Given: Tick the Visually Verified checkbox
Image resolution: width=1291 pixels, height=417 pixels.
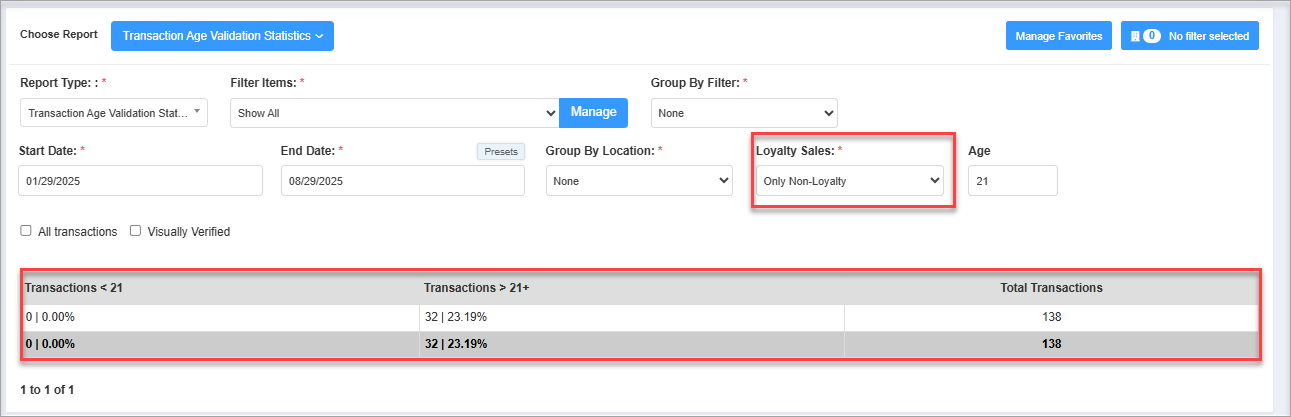Looking at the screenshot, I should pyautogui.click(x=135, y=231).
